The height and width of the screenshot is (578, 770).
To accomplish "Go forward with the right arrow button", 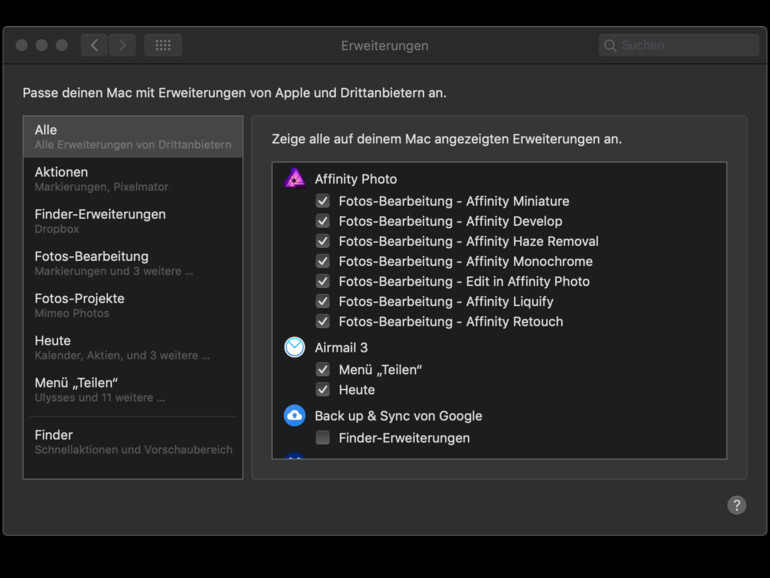I will click(x=122, y=45).
